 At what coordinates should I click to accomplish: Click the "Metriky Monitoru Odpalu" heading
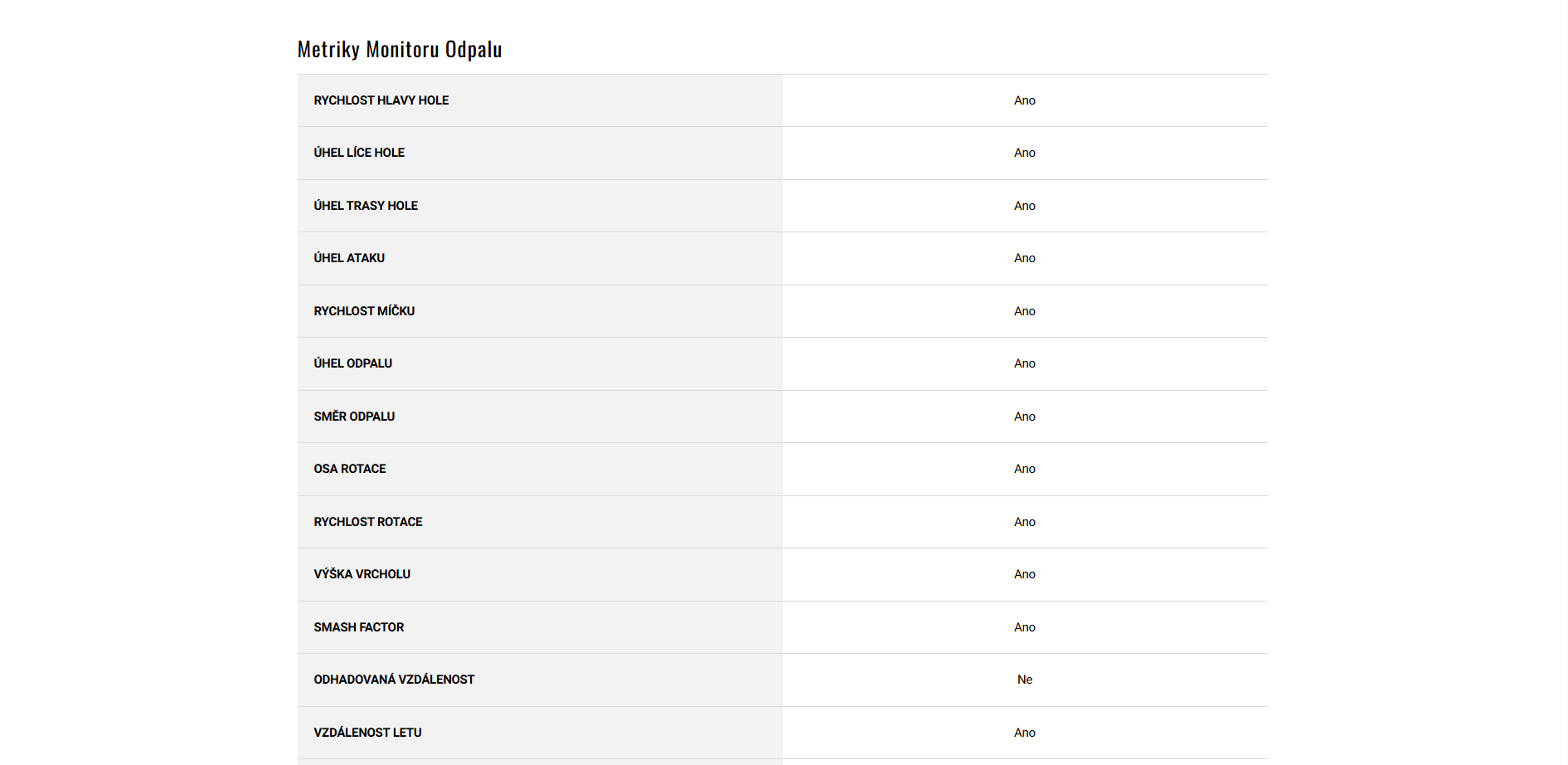[400, 50]
